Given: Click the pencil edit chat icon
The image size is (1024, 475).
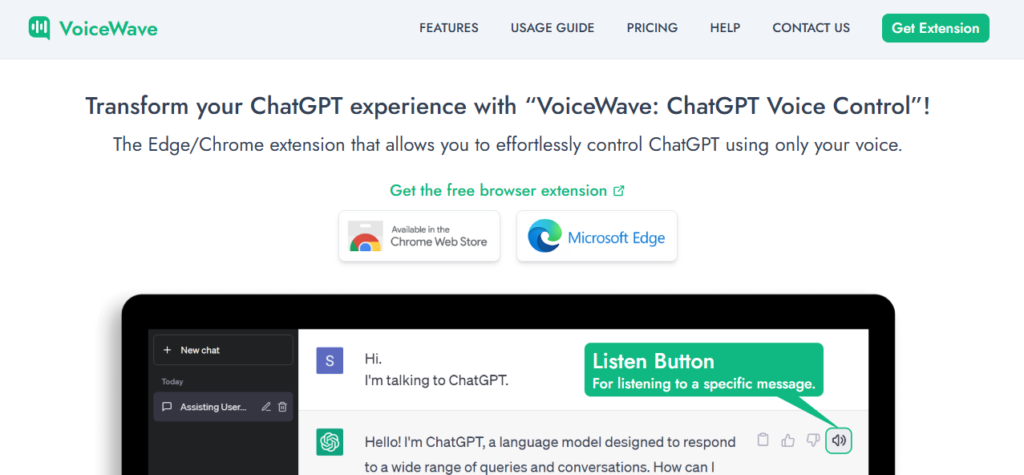Looking at the screenshot, I should tap(266, 407).
